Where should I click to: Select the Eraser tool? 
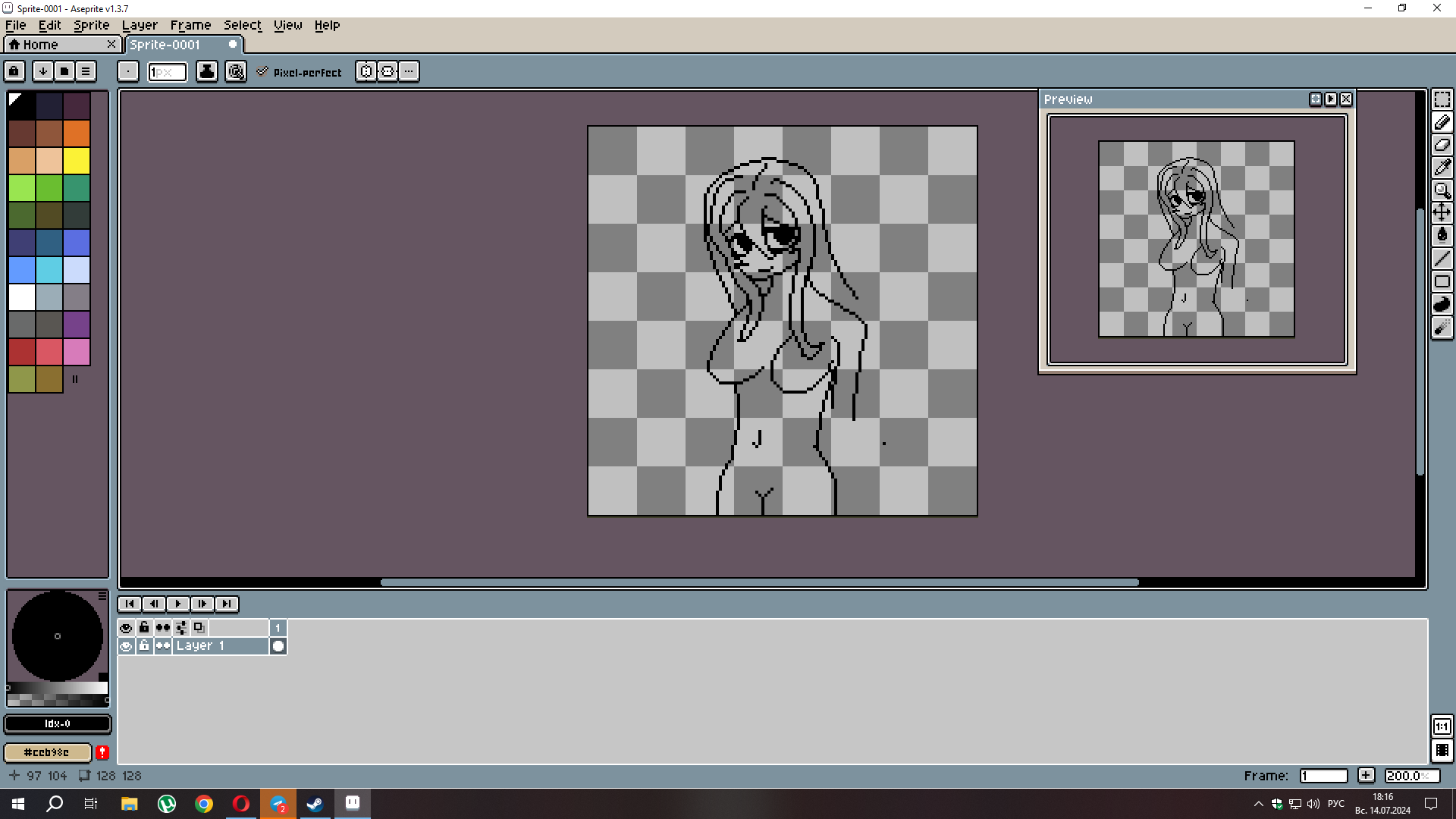[1442, 144]
